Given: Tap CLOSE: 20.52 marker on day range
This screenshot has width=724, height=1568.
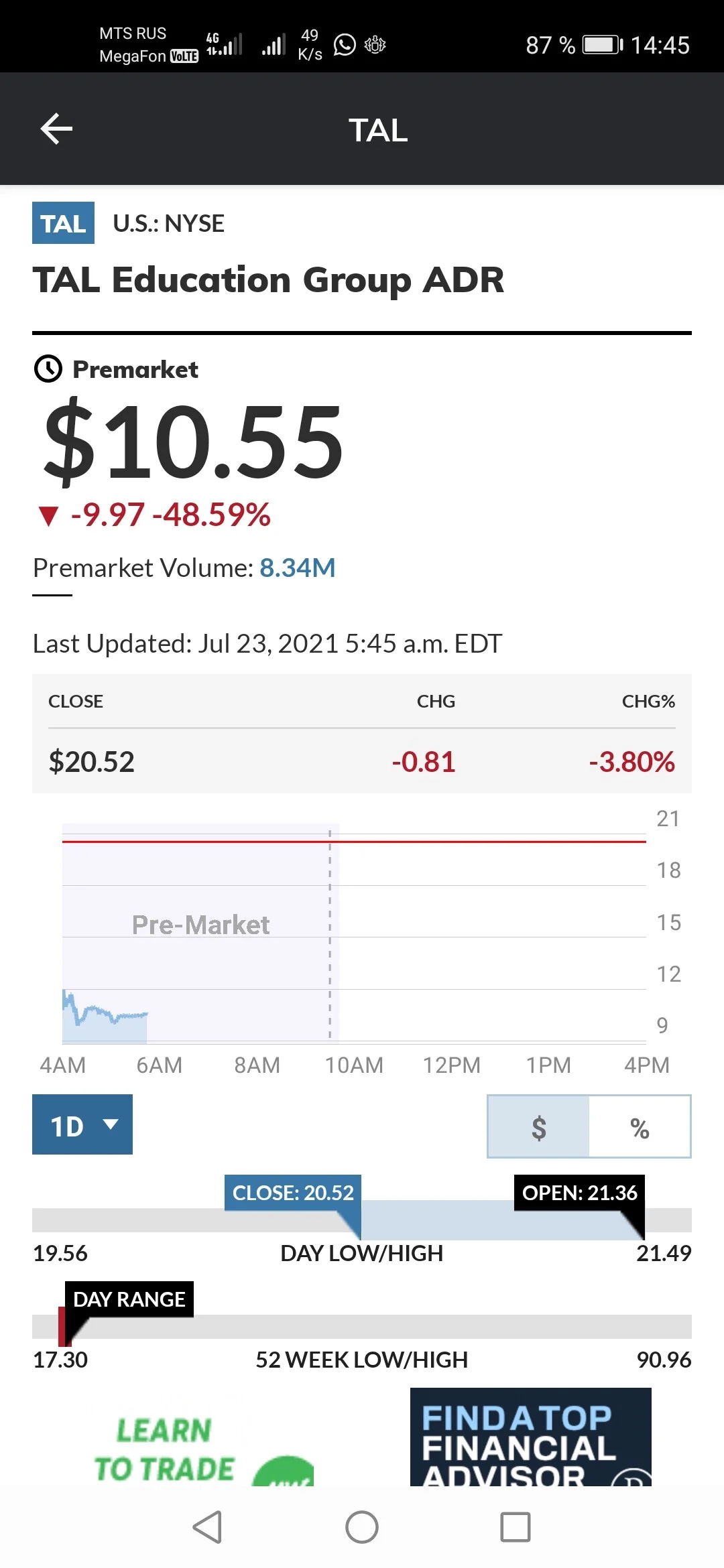Looking at the screenshot, I should pos(293,1193).
